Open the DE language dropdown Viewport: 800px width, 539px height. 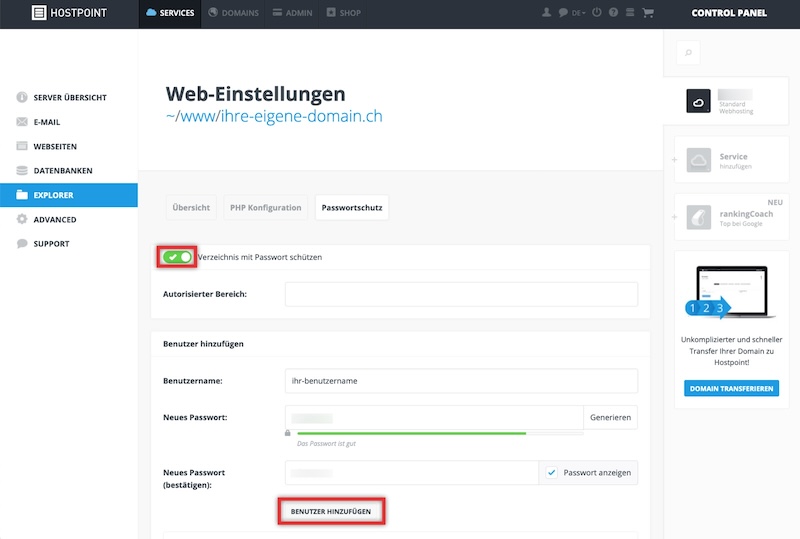point(579,13)
